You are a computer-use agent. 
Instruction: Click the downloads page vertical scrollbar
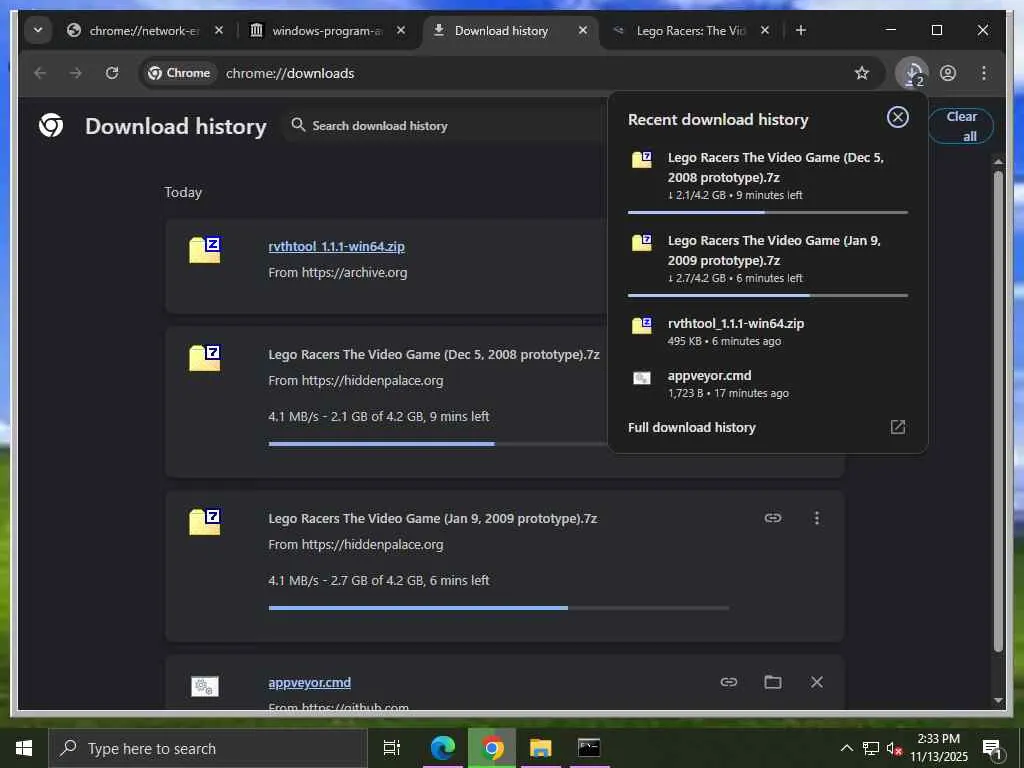click(x=997, y=411)
